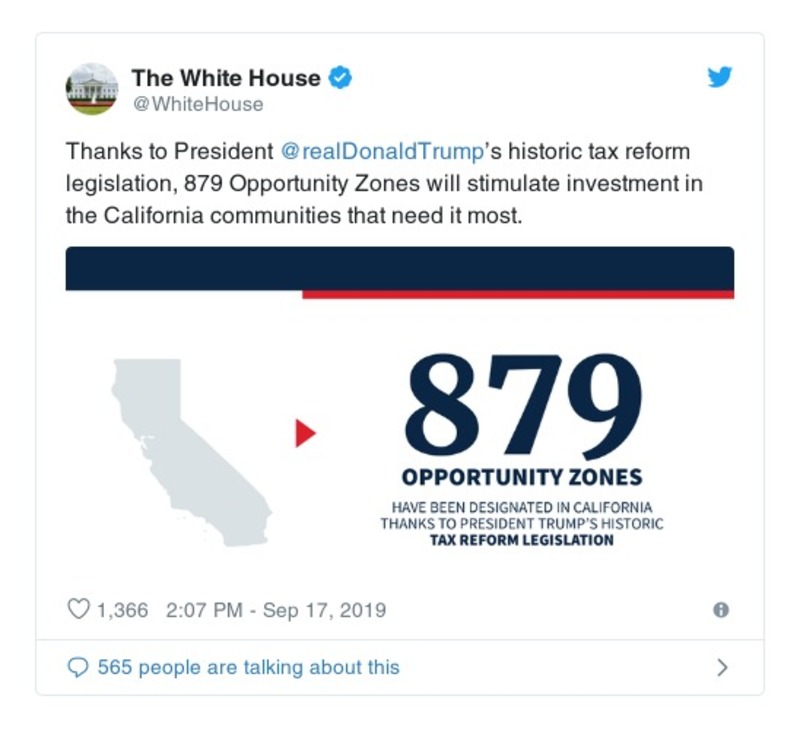Screen dimensions: 800x747
Task: Open the @WhiteHouse handle link
Action: (x=197, y=104)
